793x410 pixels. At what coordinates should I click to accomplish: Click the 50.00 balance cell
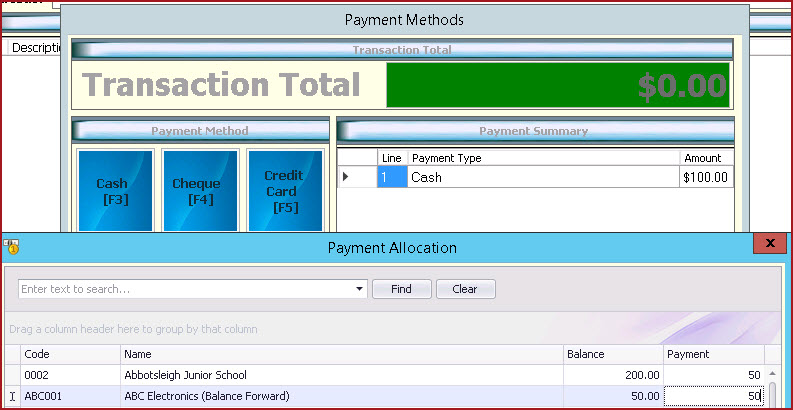(613, 396)
